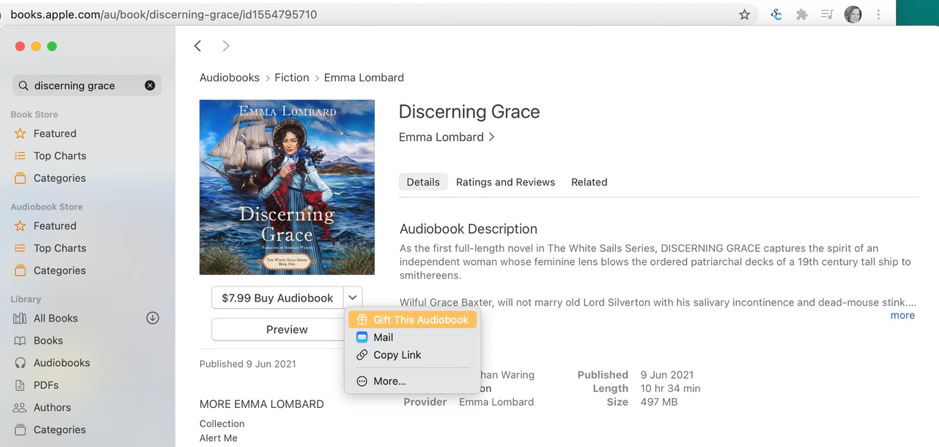Open Featured in Book Store
Image resolution: width=939 pixels, height=447 pixels.
click(x=54, y=134)
